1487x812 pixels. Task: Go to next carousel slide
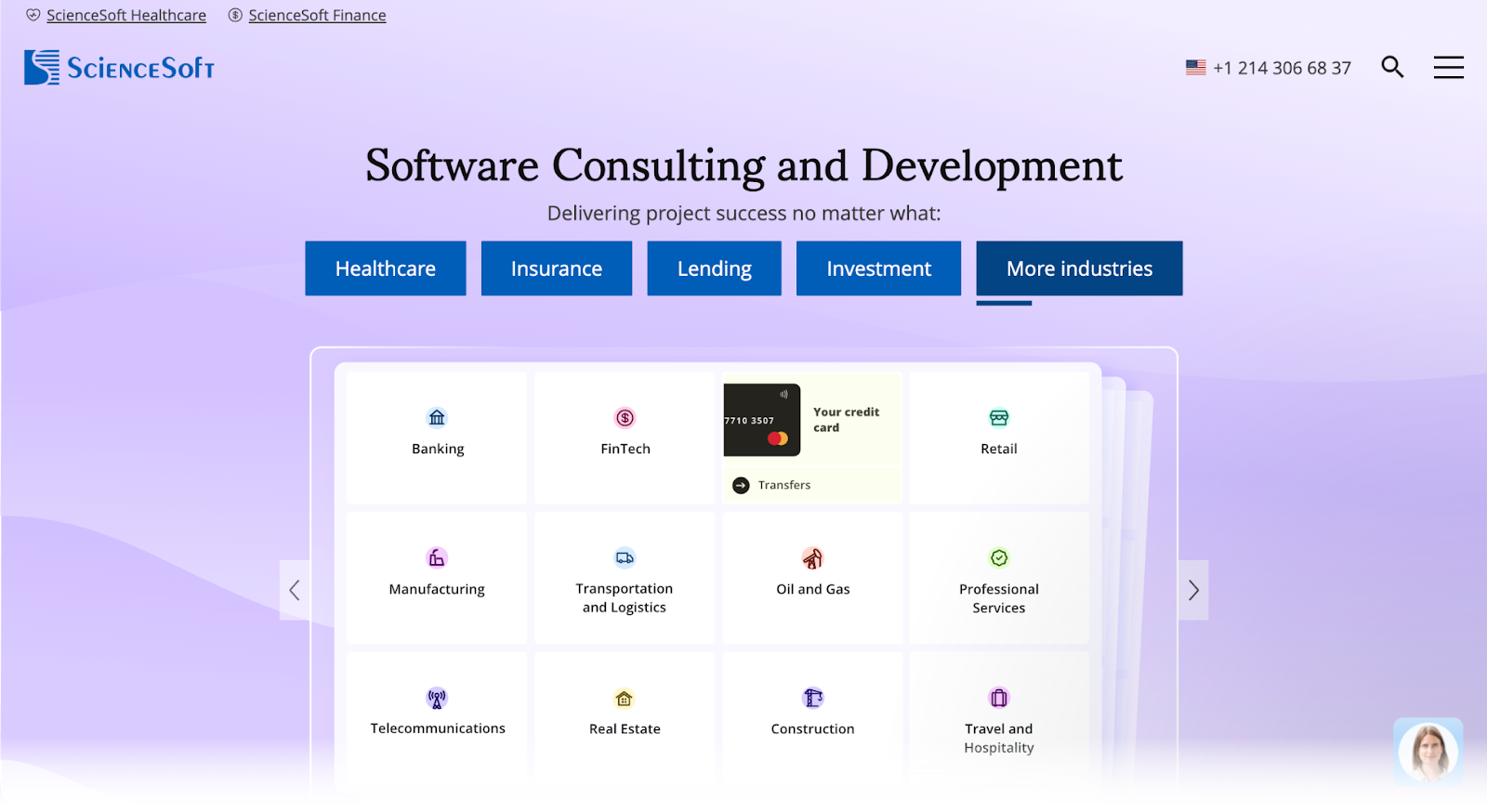1193,590
